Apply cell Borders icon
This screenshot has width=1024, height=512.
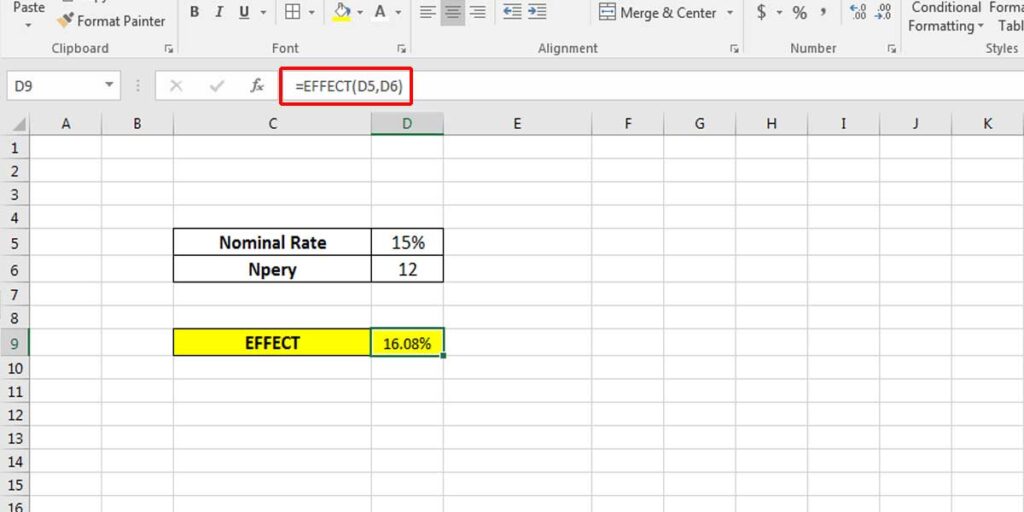293,12
